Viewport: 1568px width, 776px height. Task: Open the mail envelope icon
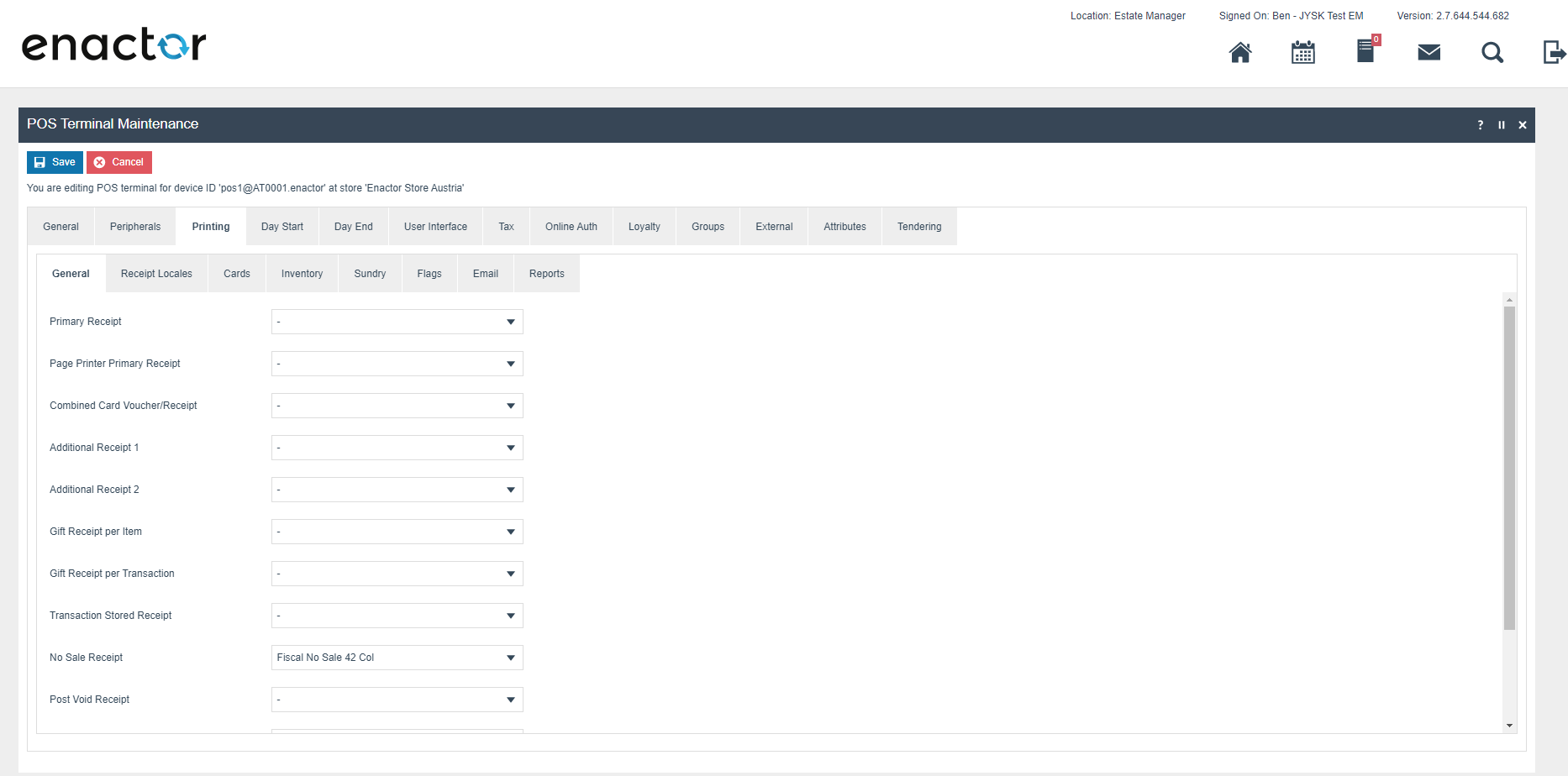tap(1429, 53)
